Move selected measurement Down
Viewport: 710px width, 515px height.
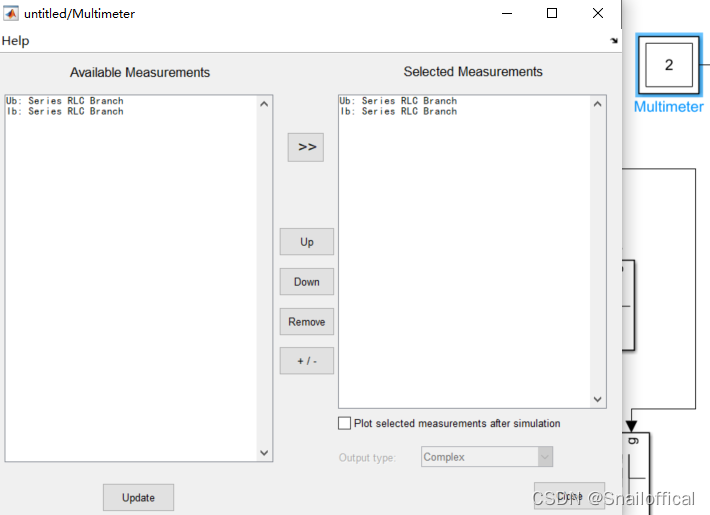(307, 282)
